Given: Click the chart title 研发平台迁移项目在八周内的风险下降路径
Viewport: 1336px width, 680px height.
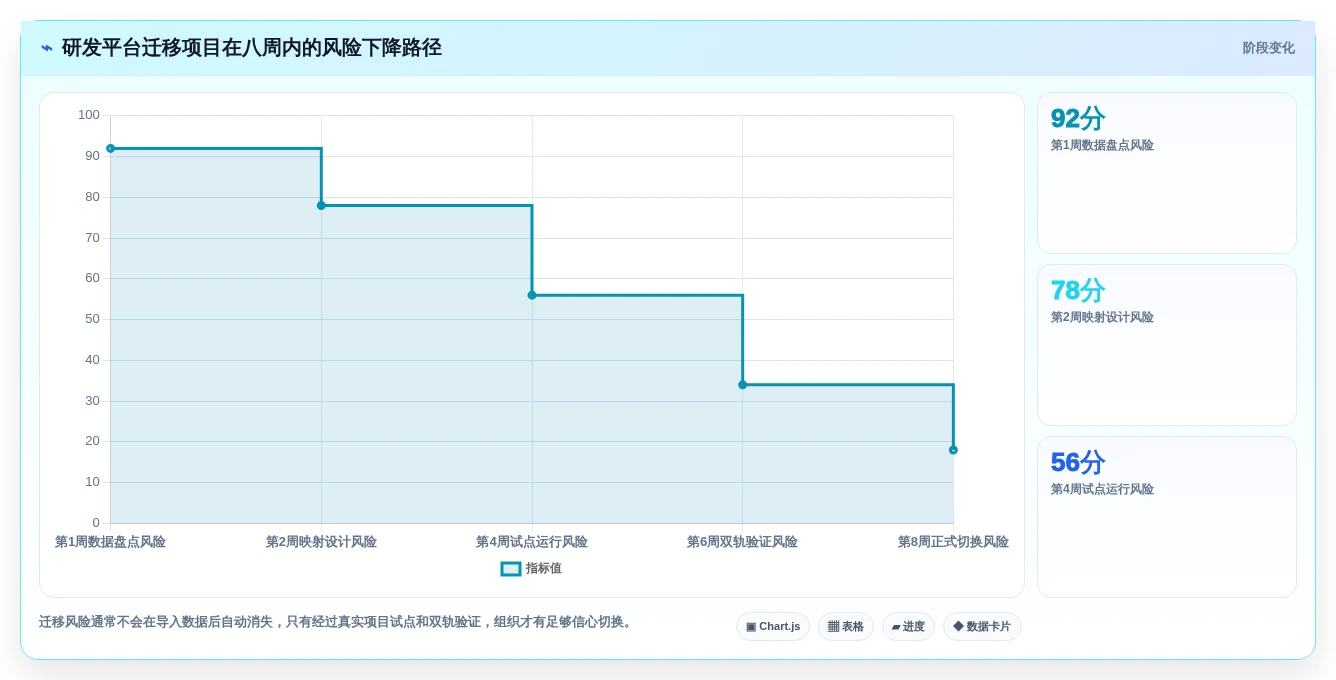Looking at the screenshot, I should coord(251,48).
